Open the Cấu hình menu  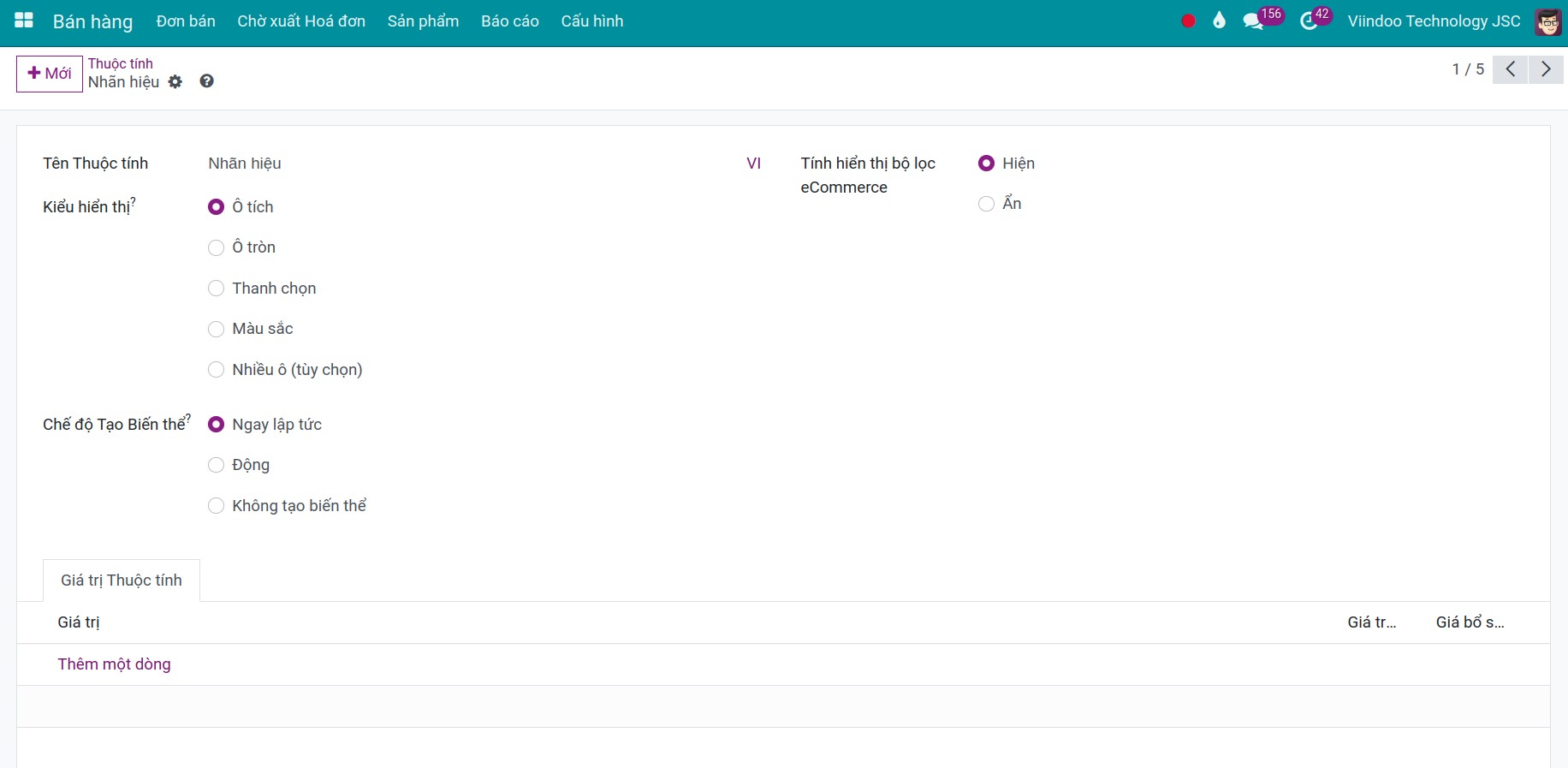(592, 21)
